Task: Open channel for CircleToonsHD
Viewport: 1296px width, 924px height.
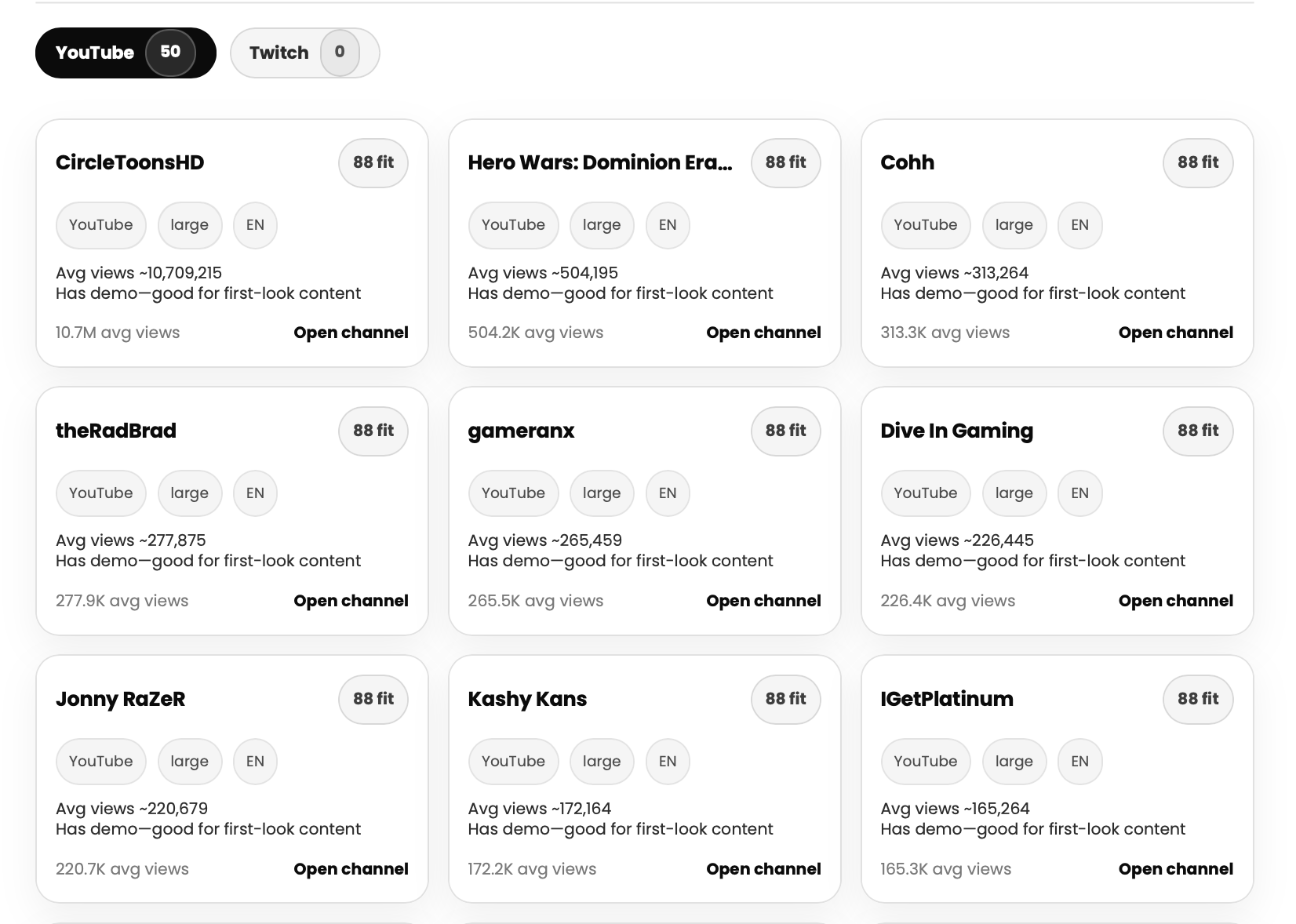Action: [351, 332]
